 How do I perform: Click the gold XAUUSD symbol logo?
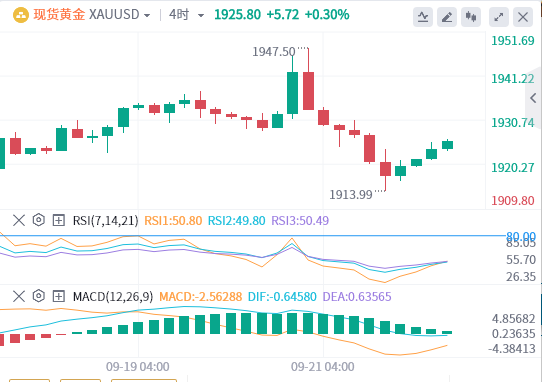[x=21, y=15]
